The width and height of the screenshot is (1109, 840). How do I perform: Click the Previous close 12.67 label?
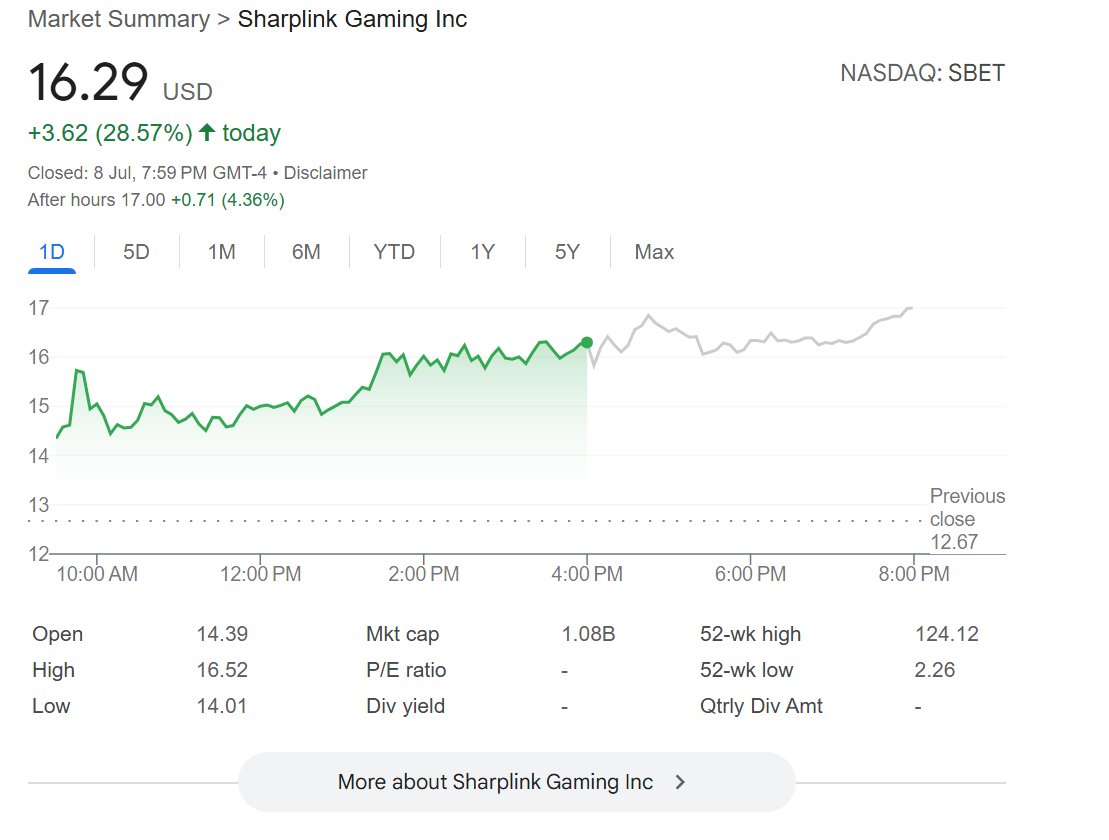tap(967, 519)
